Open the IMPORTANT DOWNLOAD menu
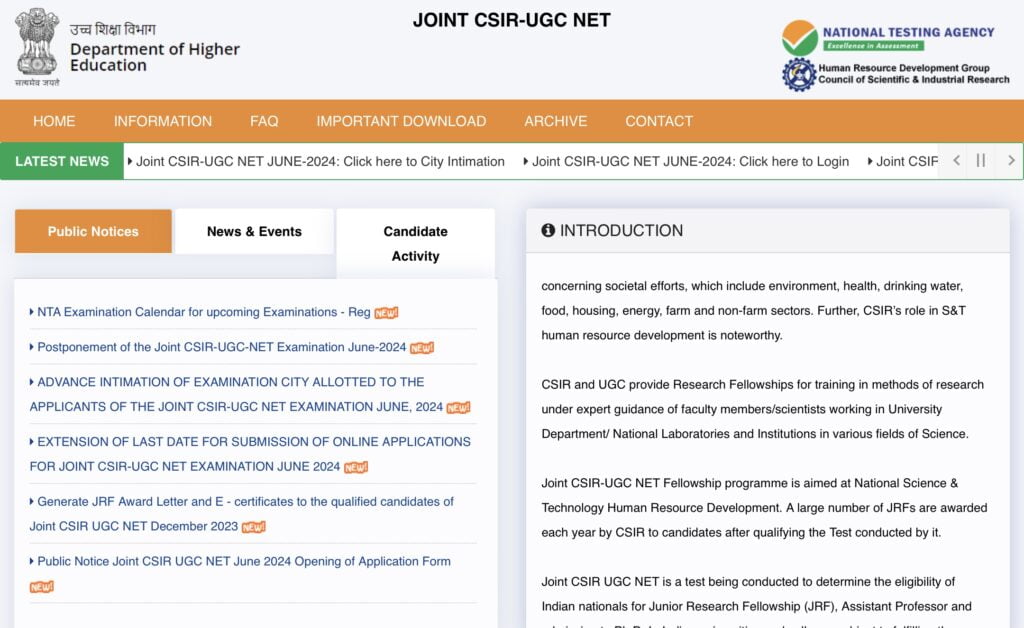The height and width of the screenshot is (628, 1024). point(401,121)
